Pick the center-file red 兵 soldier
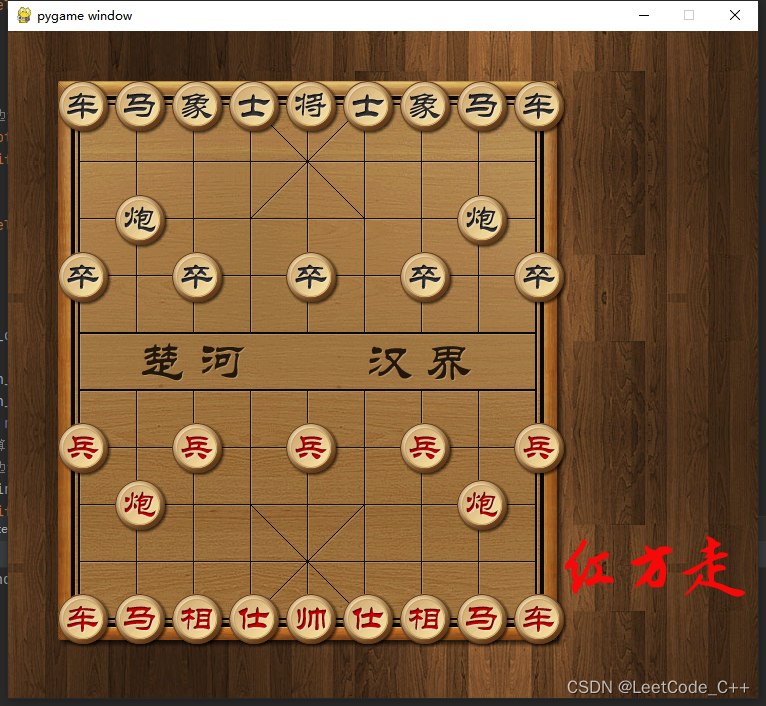 tap(311, 448)
